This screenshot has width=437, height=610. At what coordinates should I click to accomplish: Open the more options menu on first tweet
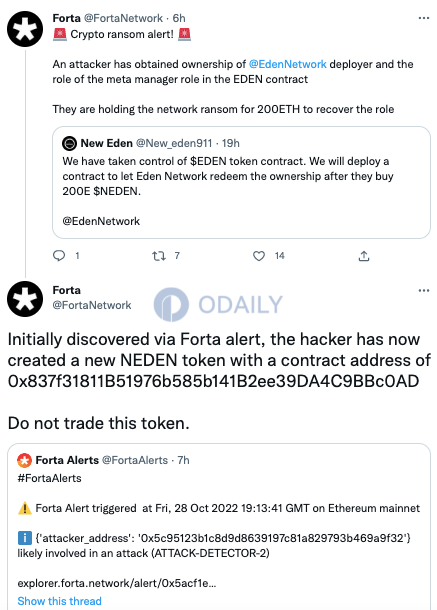424,18
